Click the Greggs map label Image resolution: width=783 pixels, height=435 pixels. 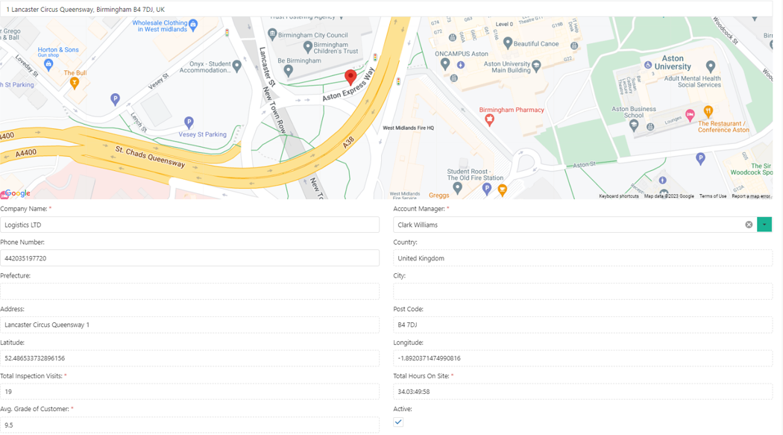click(439, 195)
